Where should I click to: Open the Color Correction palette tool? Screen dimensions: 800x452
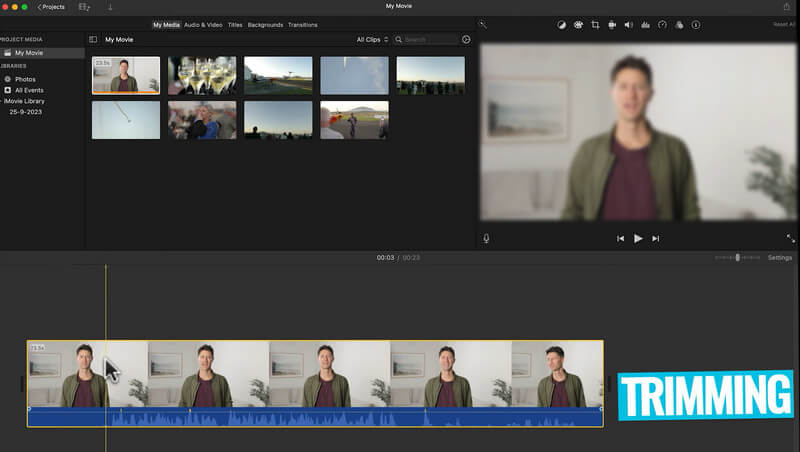coord(578,24)
